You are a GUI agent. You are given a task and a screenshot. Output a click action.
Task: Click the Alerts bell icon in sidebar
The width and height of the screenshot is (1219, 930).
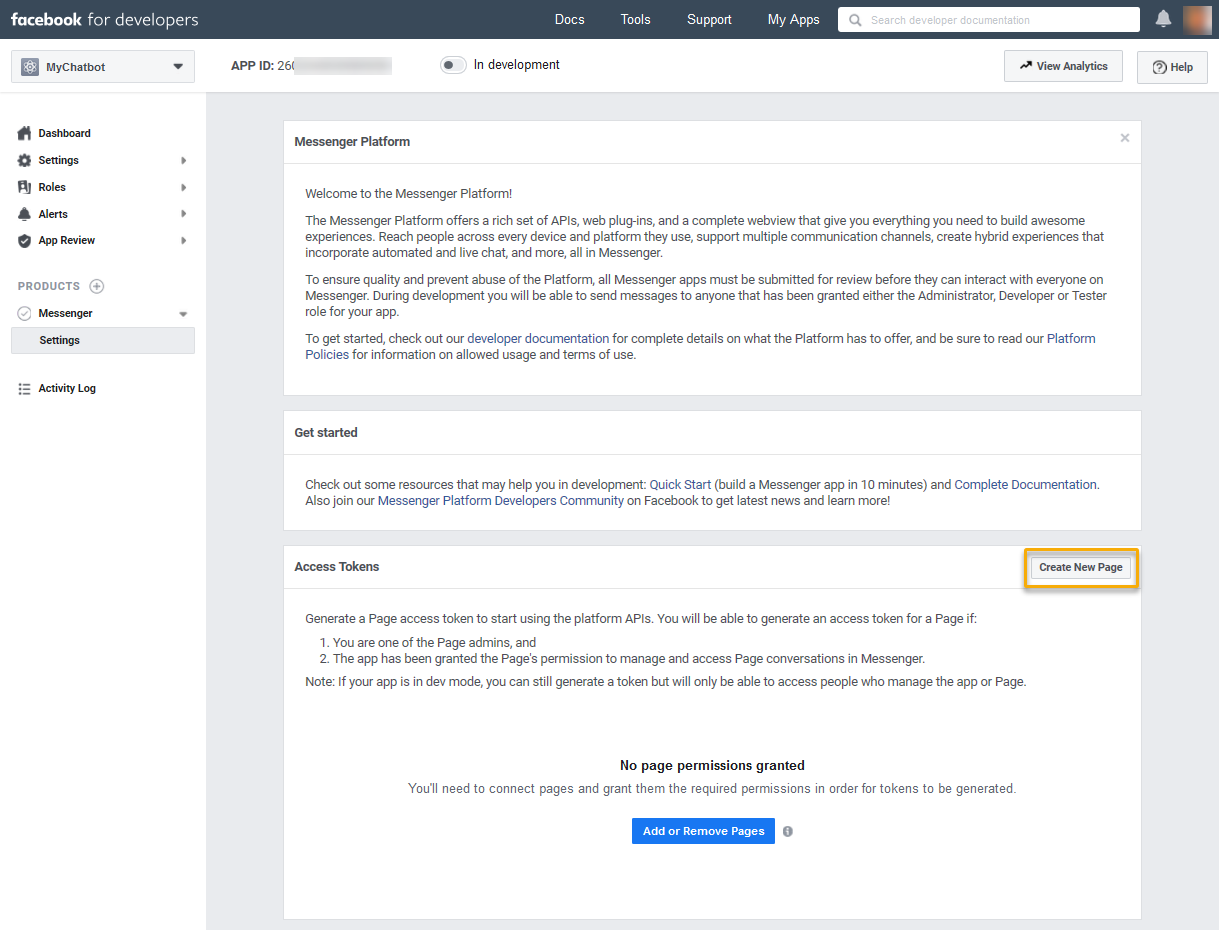tap(25, 214)
